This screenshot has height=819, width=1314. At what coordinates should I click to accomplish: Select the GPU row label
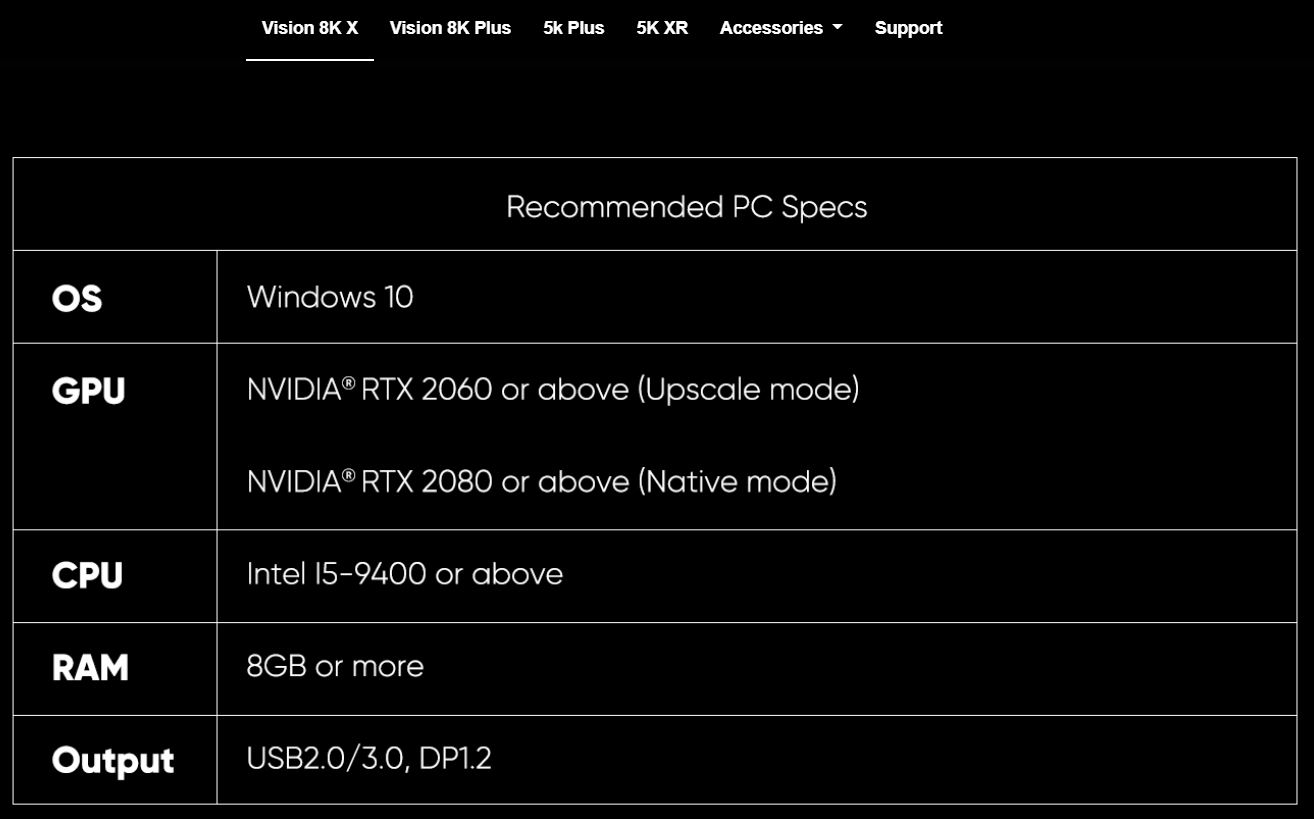pyautogui.click(x=88, y=391)
